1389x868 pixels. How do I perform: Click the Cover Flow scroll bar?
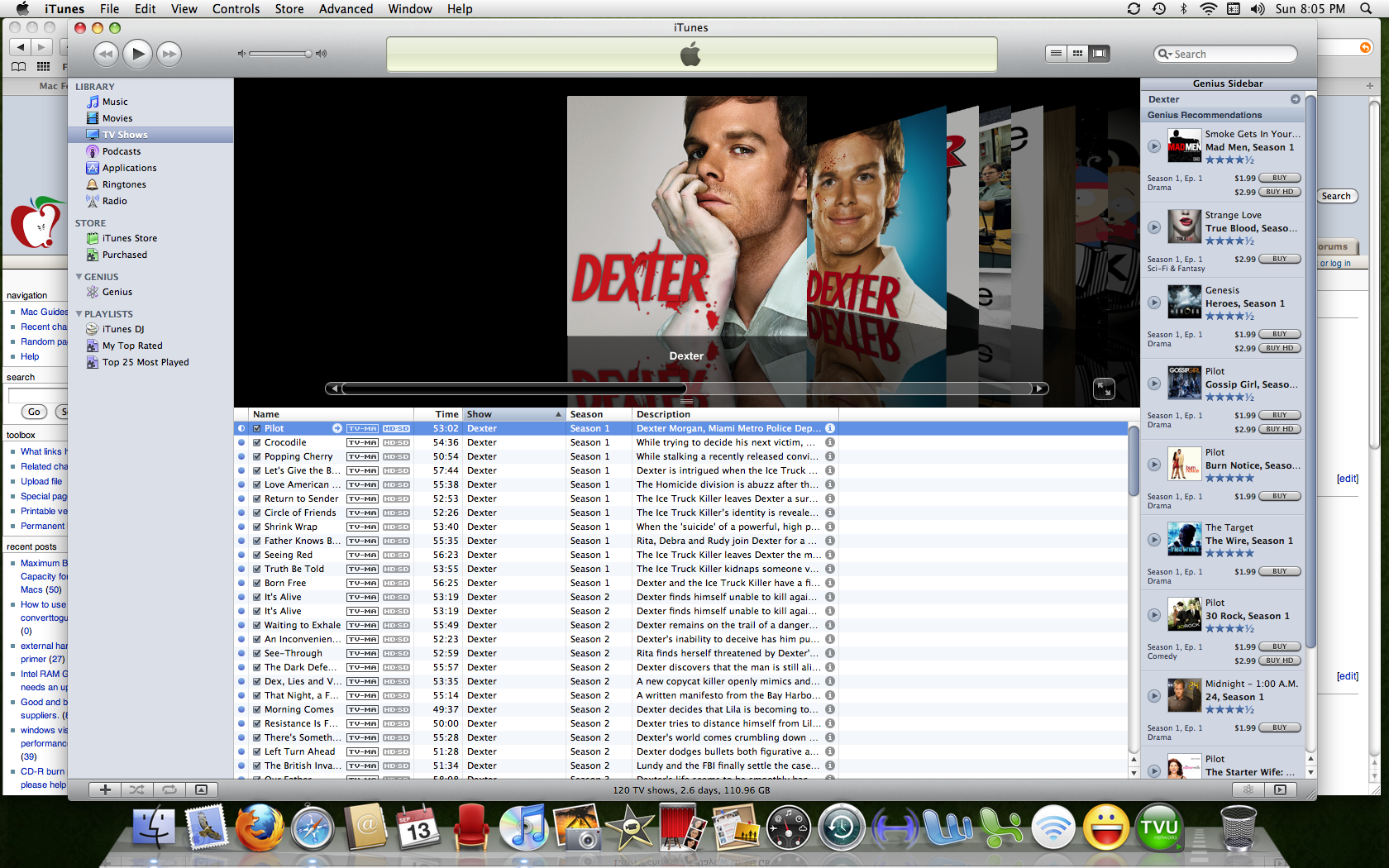687,389
